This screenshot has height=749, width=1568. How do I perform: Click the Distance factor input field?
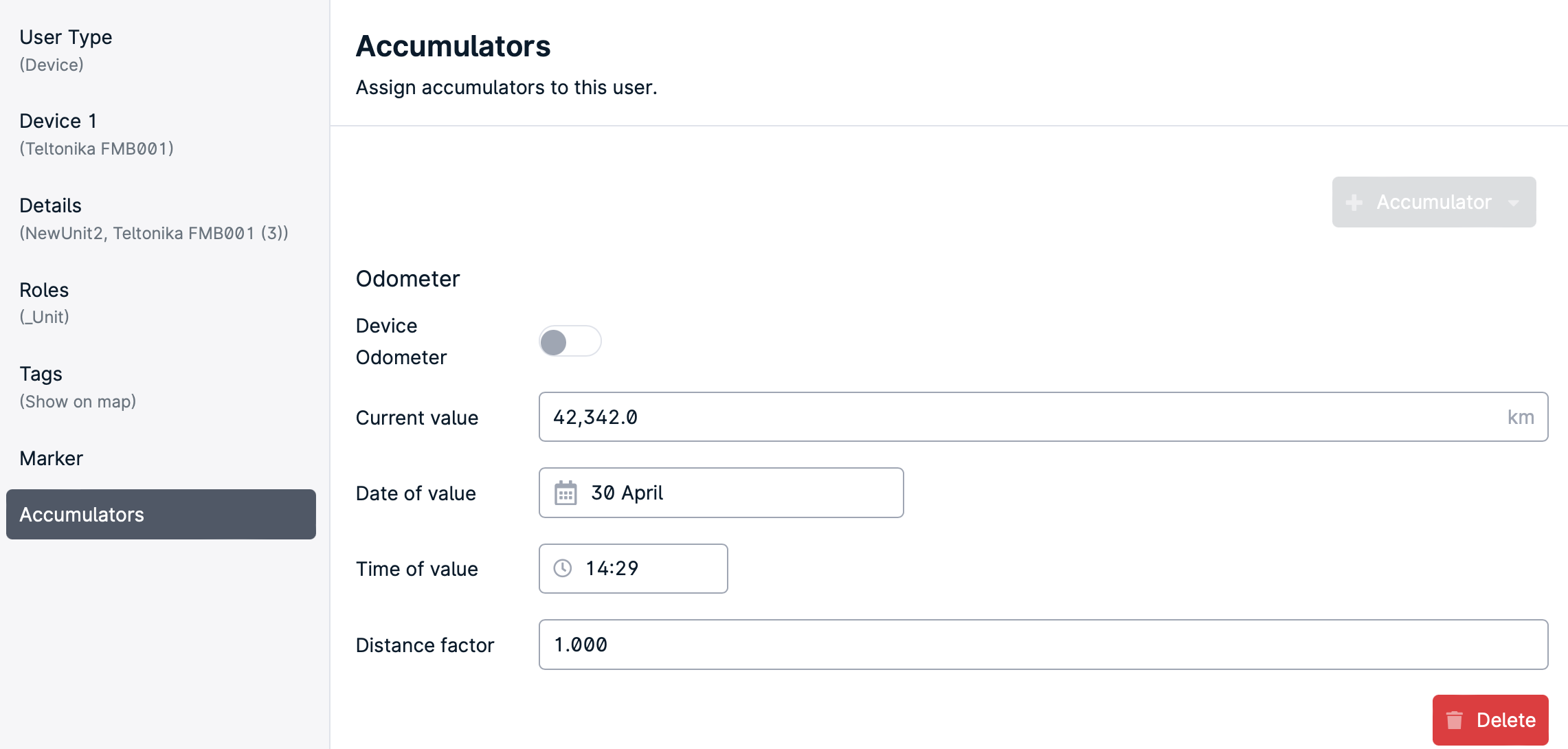click(1043, 645)
